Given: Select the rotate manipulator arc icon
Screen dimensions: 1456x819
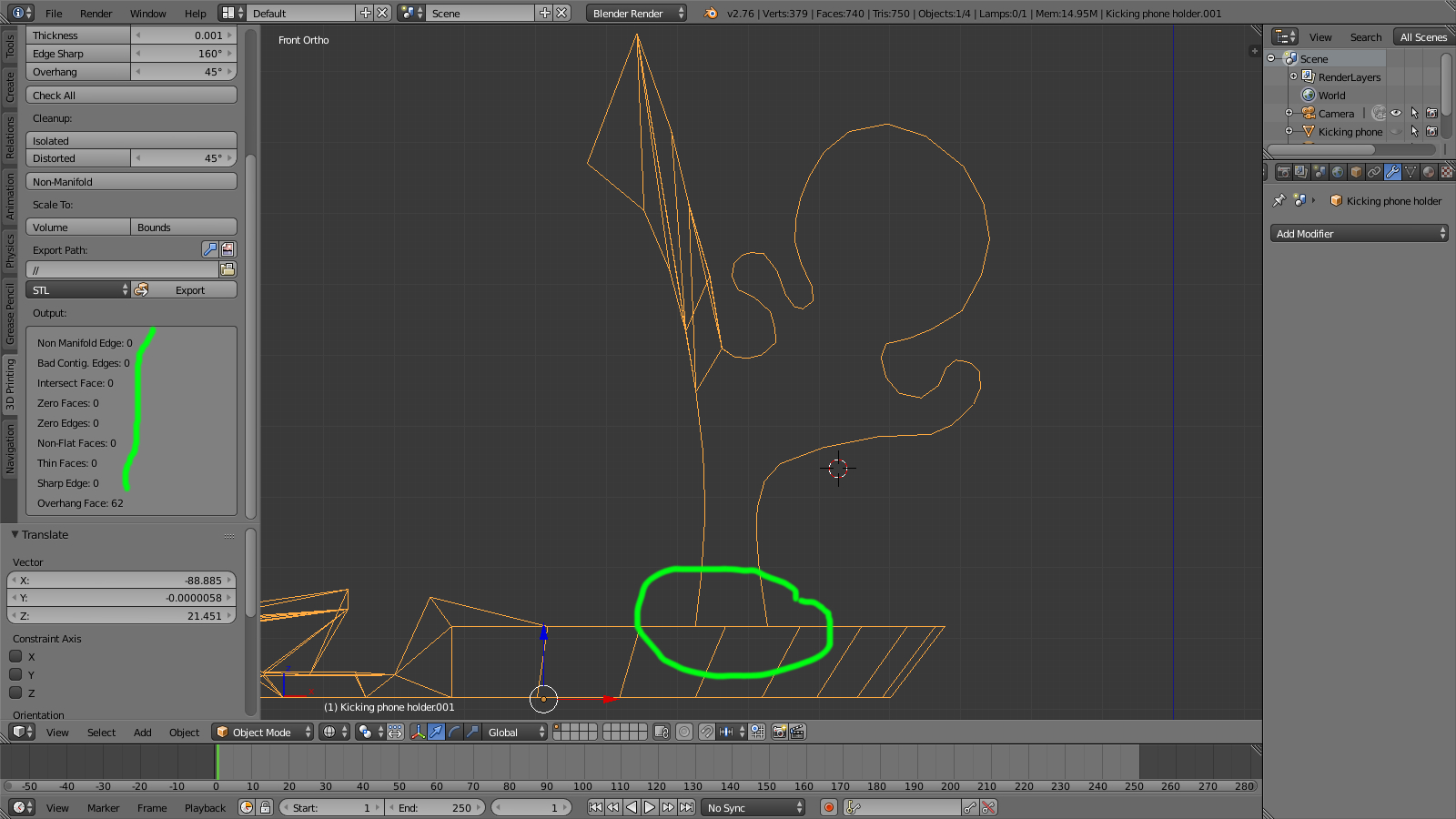Looking at the screenshot, I should pos(455,732).
